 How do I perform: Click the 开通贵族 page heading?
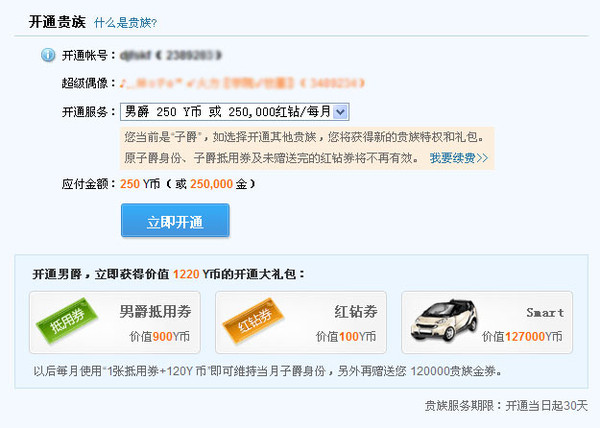pos(59,21)
